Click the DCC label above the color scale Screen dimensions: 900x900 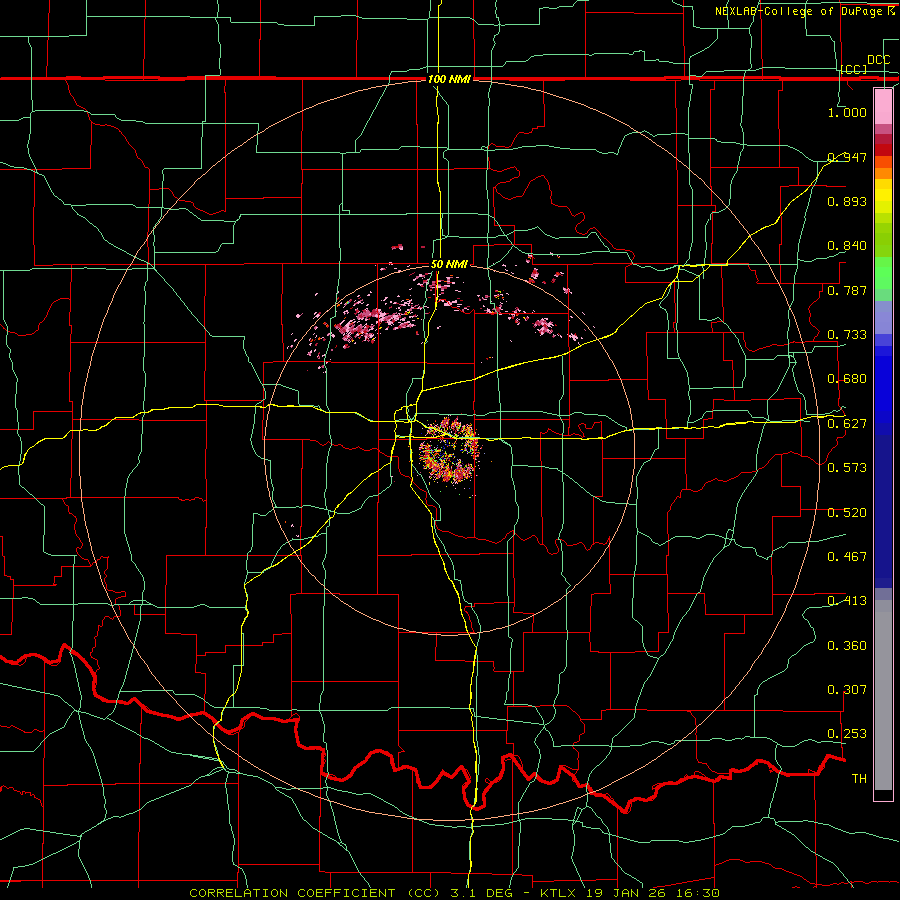878,60
